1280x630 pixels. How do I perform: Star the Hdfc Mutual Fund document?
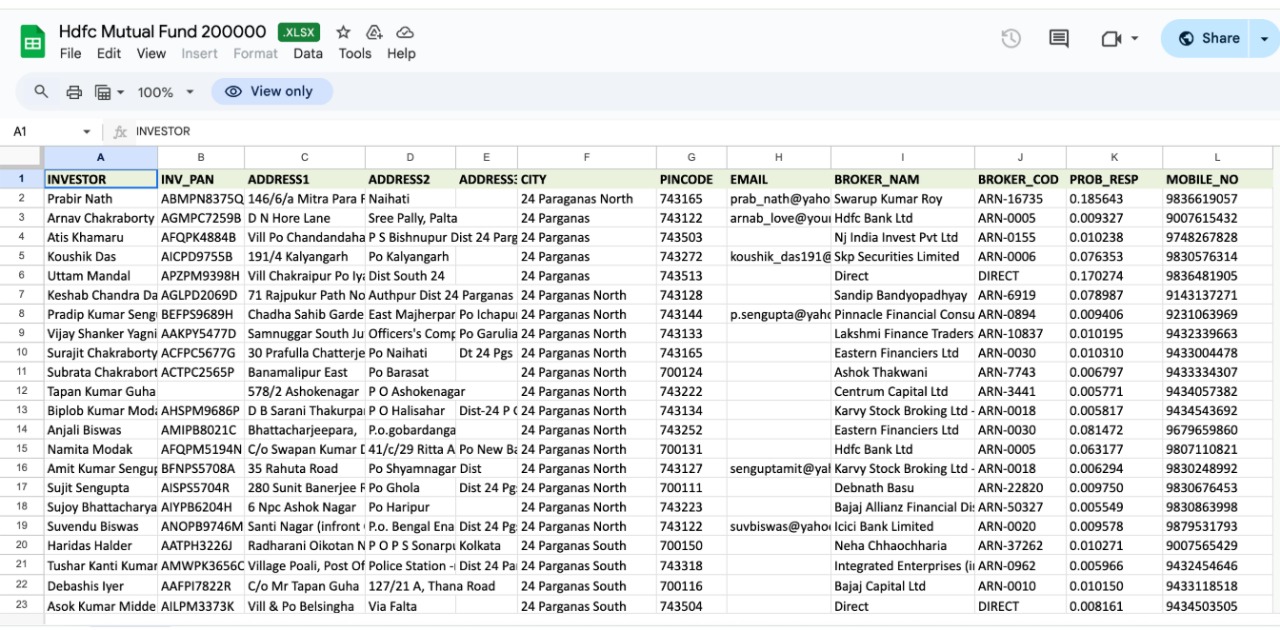pyautogui.click(x=343, y=33)
